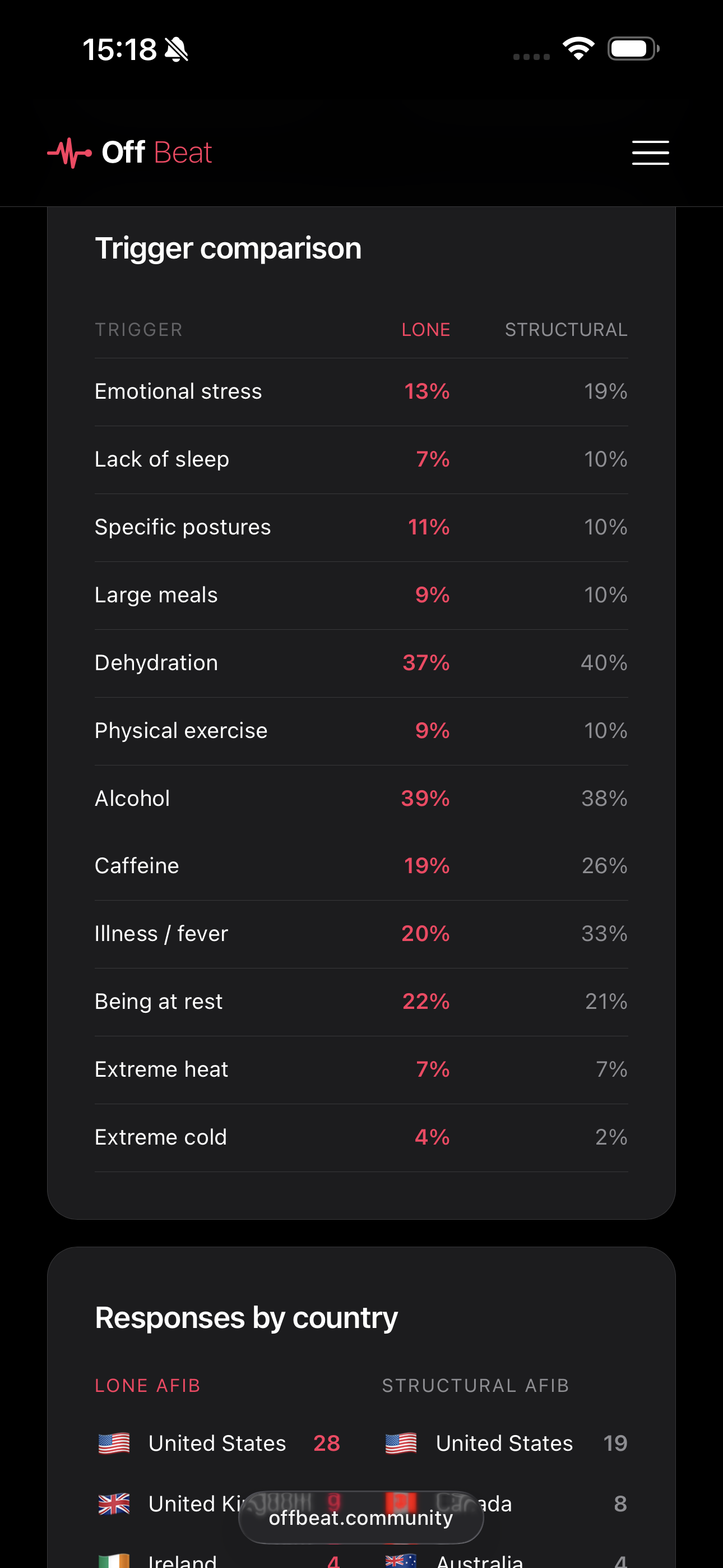Viewport: 723px width, 1568px height.
Task: Tap the Alcohol 39% lone value
Action: coord(425,798)
